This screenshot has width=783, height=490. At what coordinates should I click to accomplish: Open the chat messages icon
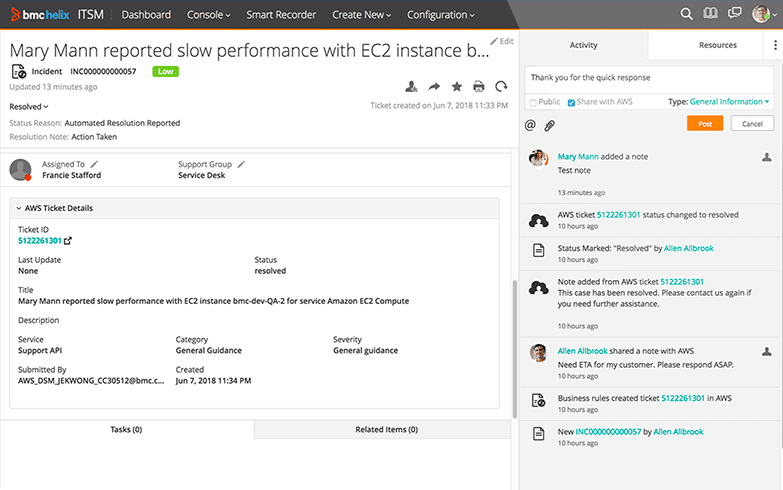734,14
